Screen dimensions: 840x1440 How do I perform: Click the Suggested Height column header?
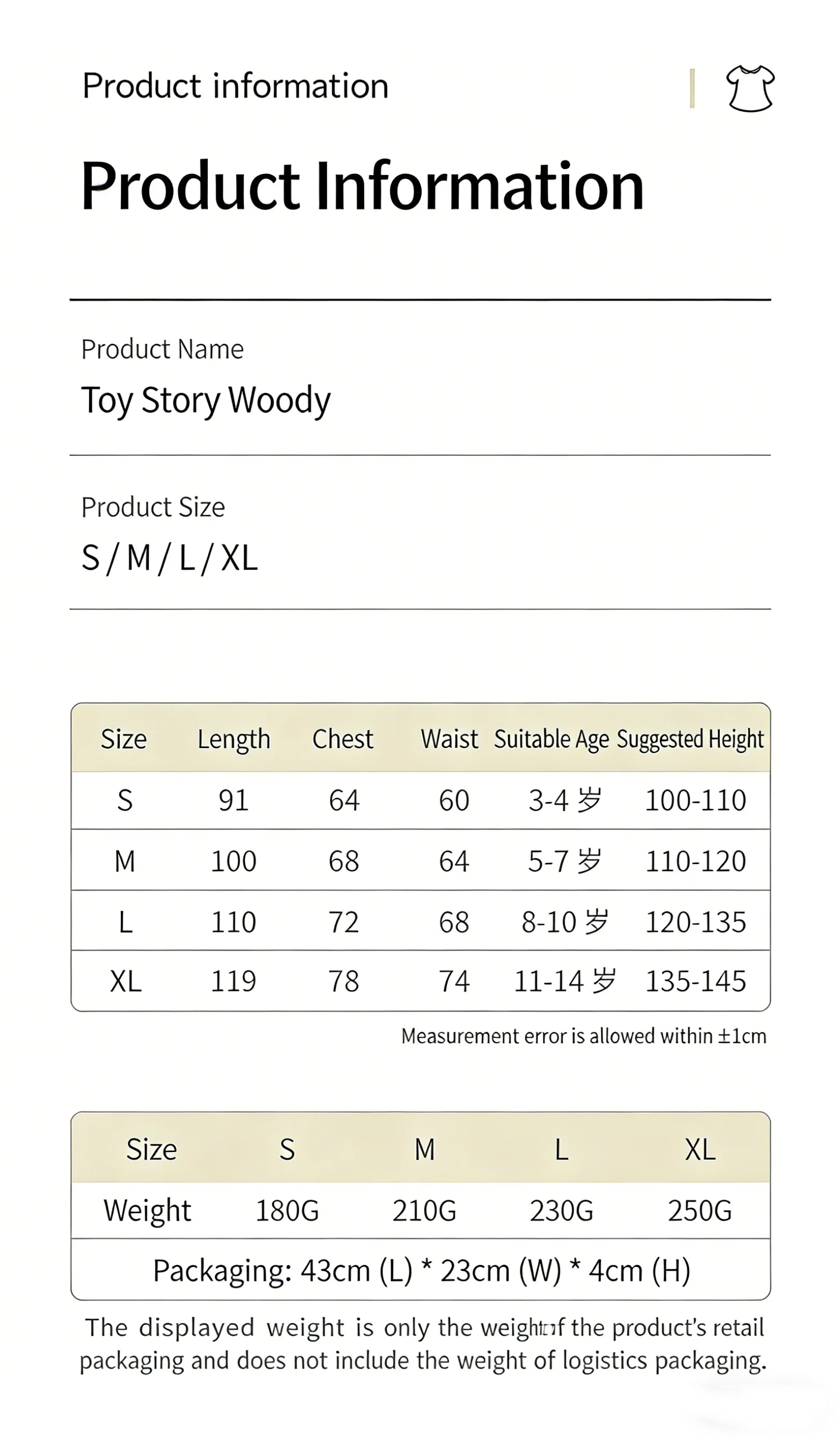coord(690,740)
